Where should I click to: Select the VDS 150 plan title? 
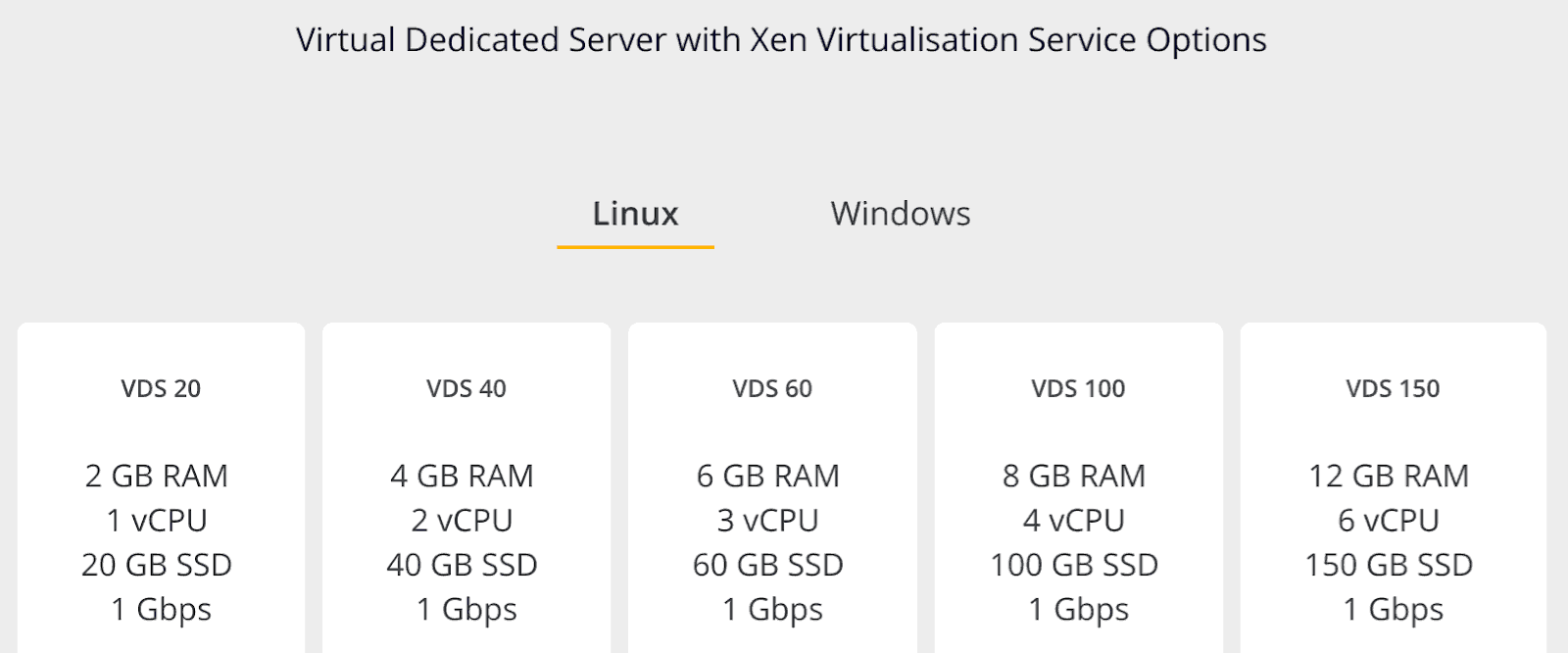[x=1393, y=388]
